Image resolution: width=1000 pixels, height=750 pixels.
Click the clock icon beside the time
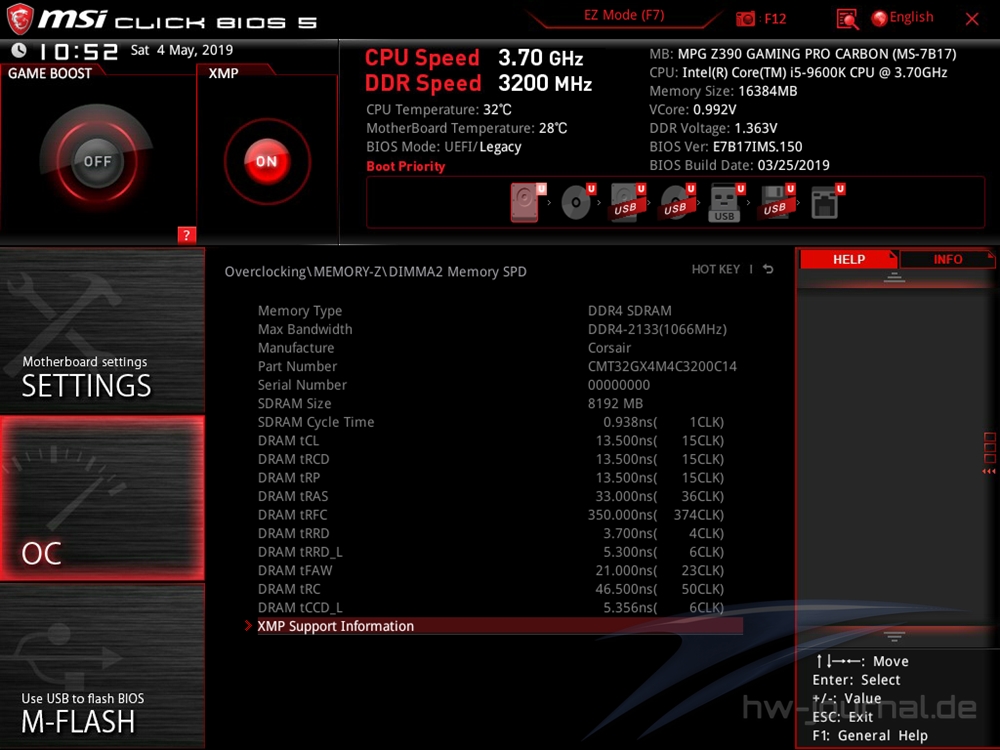click(19, 50)
